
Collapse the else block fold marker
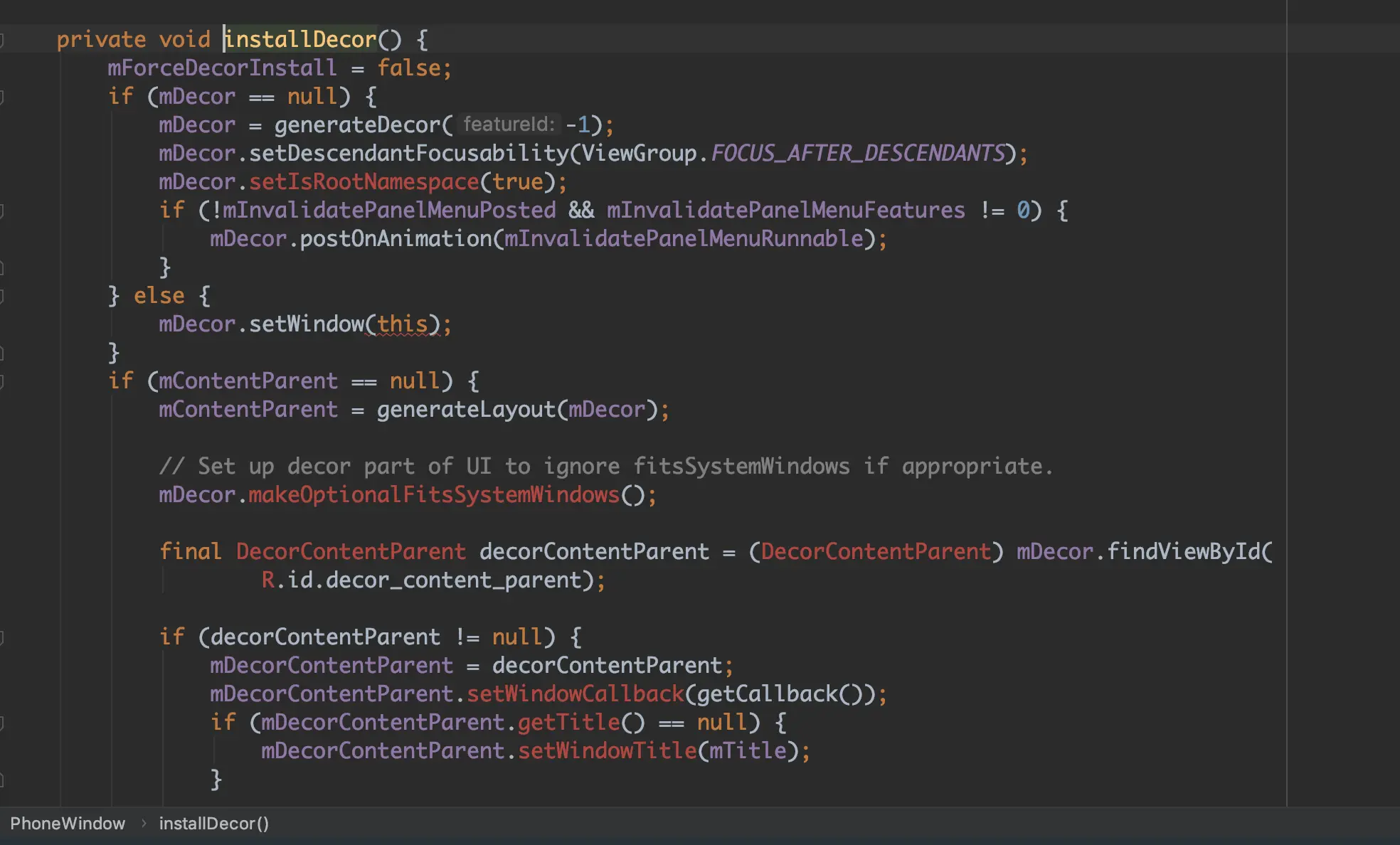(x=2, y=296)
